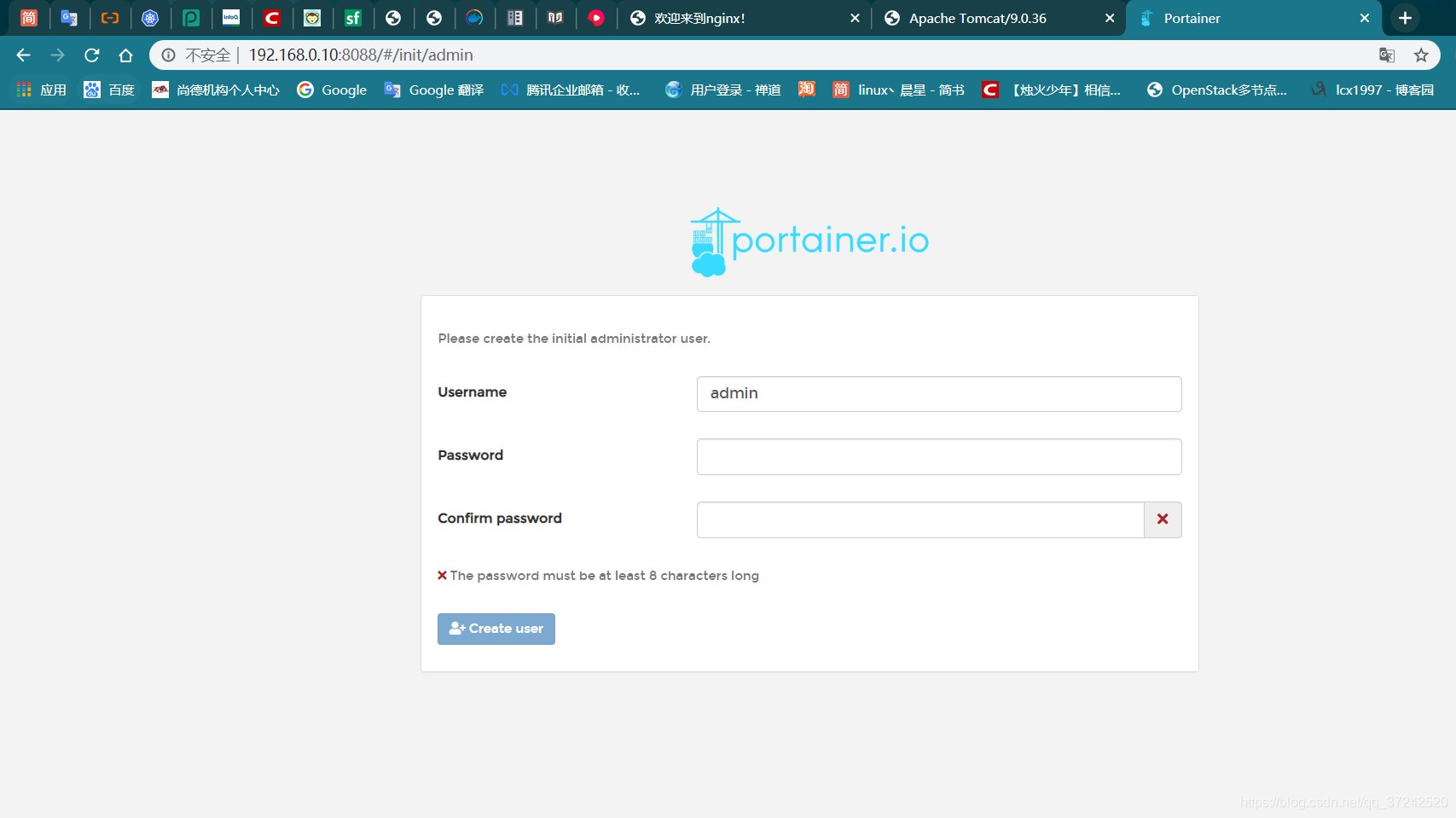Open the 腾讯企业邮箱 bookmark
The width and height of the screenshot is (1456, 818).
point(571,90)
